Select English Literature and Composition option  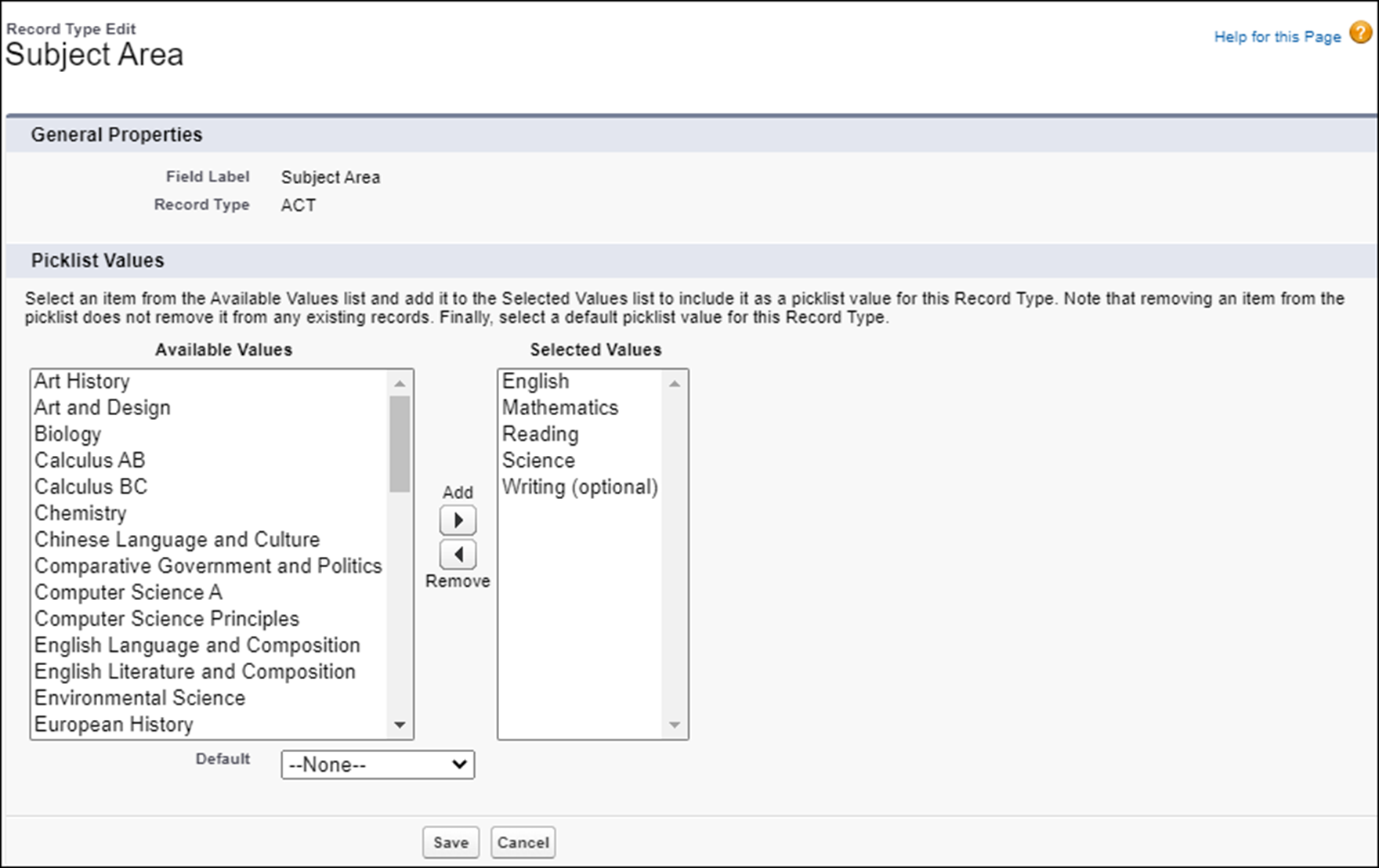pos(210,672)
